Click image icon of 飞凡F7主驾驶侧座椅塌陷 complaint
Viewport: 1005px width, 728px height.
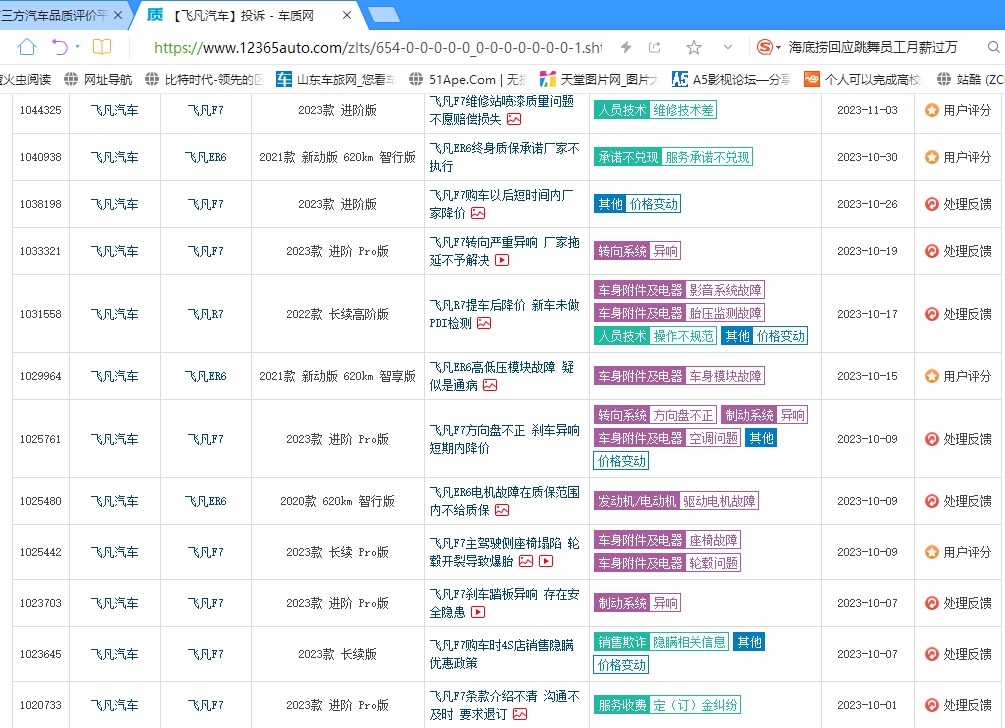click(526, 561)
